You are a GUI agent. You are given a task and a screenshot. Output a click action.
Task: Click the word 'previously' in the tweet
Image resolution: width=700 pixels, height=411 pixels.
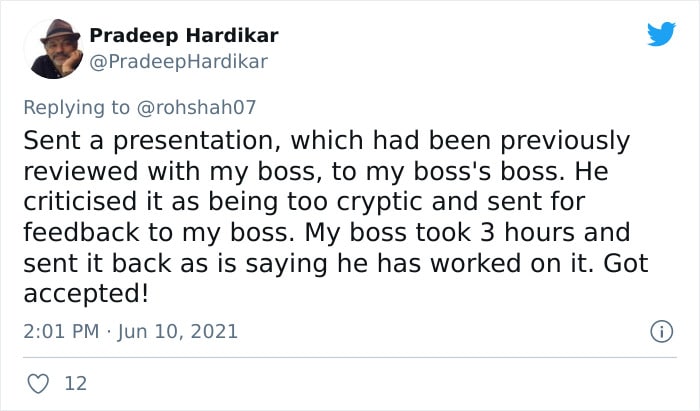[565, 141]
